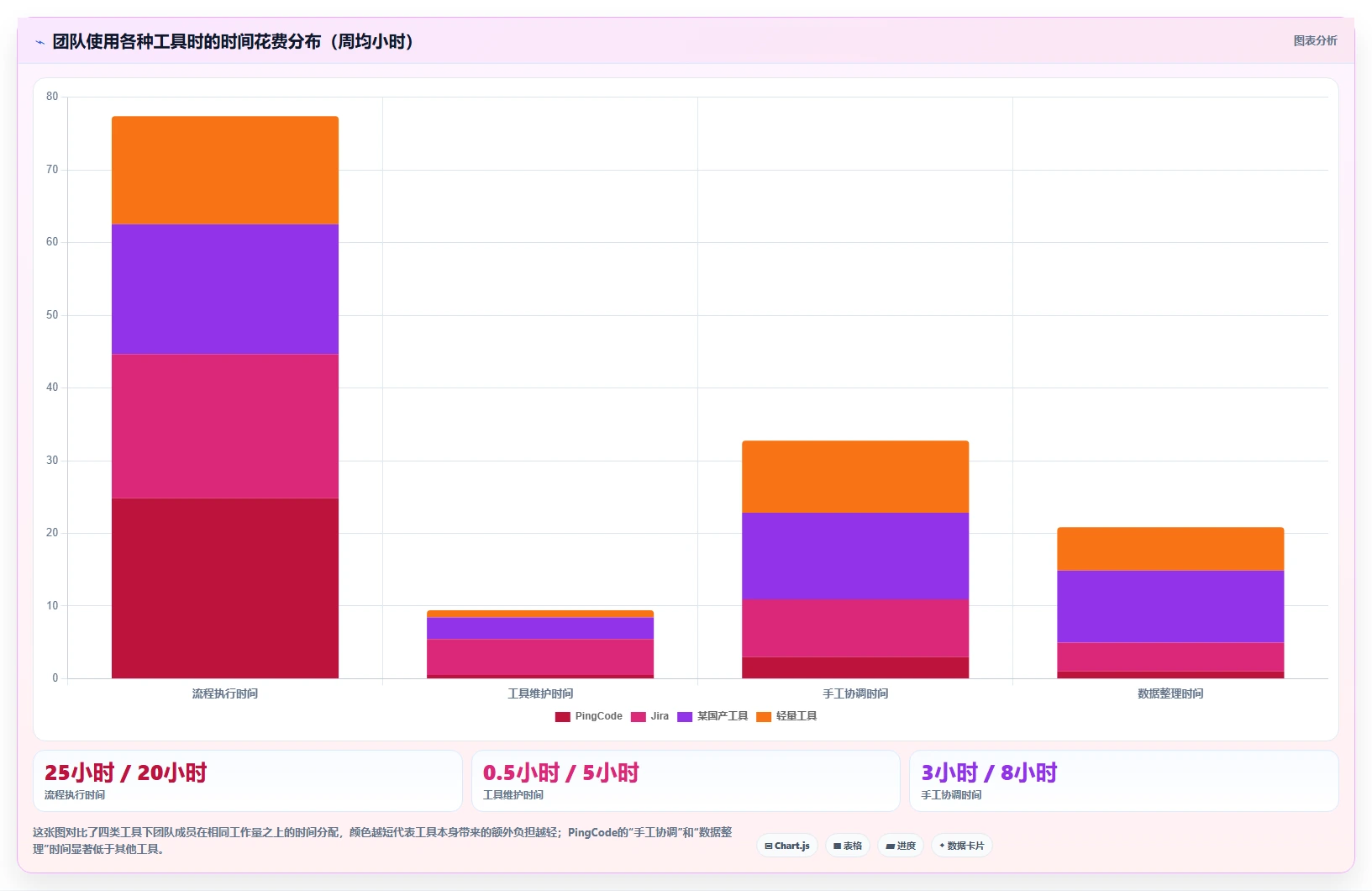Click the 0.5小时 / 5小时 stat value
1372x891 pixels.
click(561, 772)
